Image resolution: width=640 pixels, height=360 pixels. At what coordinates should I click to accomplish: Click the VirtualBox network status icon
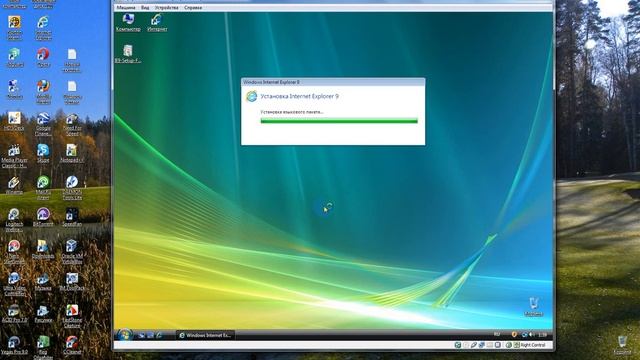tap(482, 345)
